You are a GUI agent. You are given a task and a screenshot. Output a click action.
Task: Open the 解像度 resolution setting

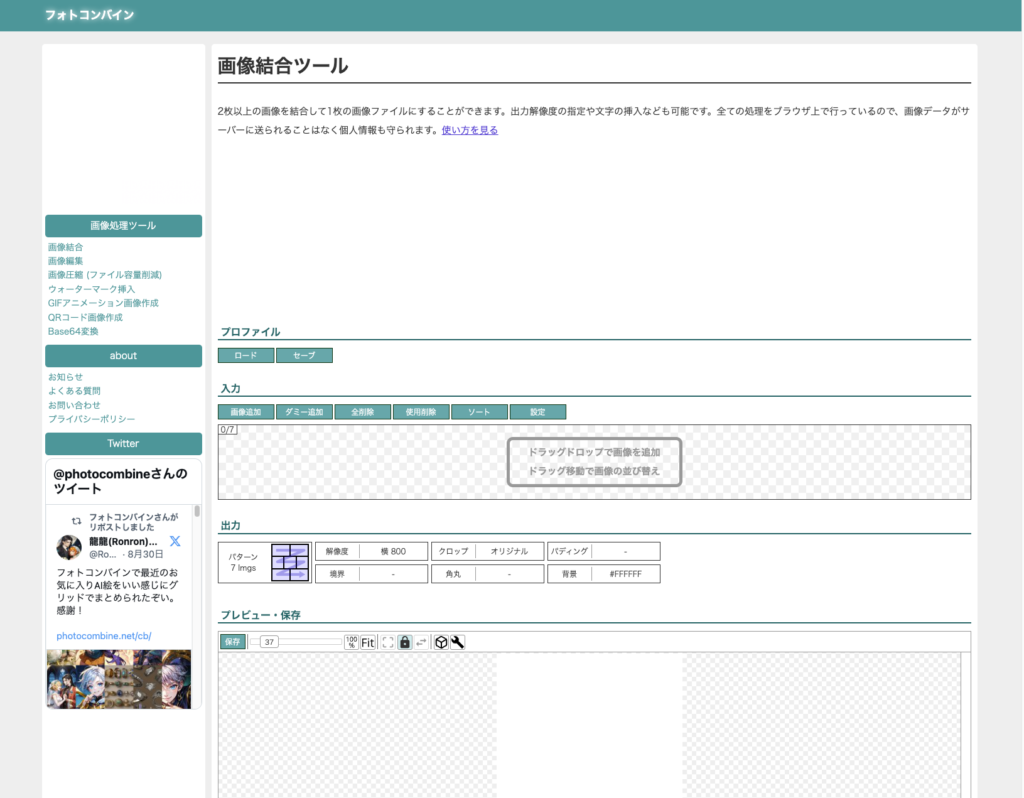pyautogui.click(x=371, y=551)
